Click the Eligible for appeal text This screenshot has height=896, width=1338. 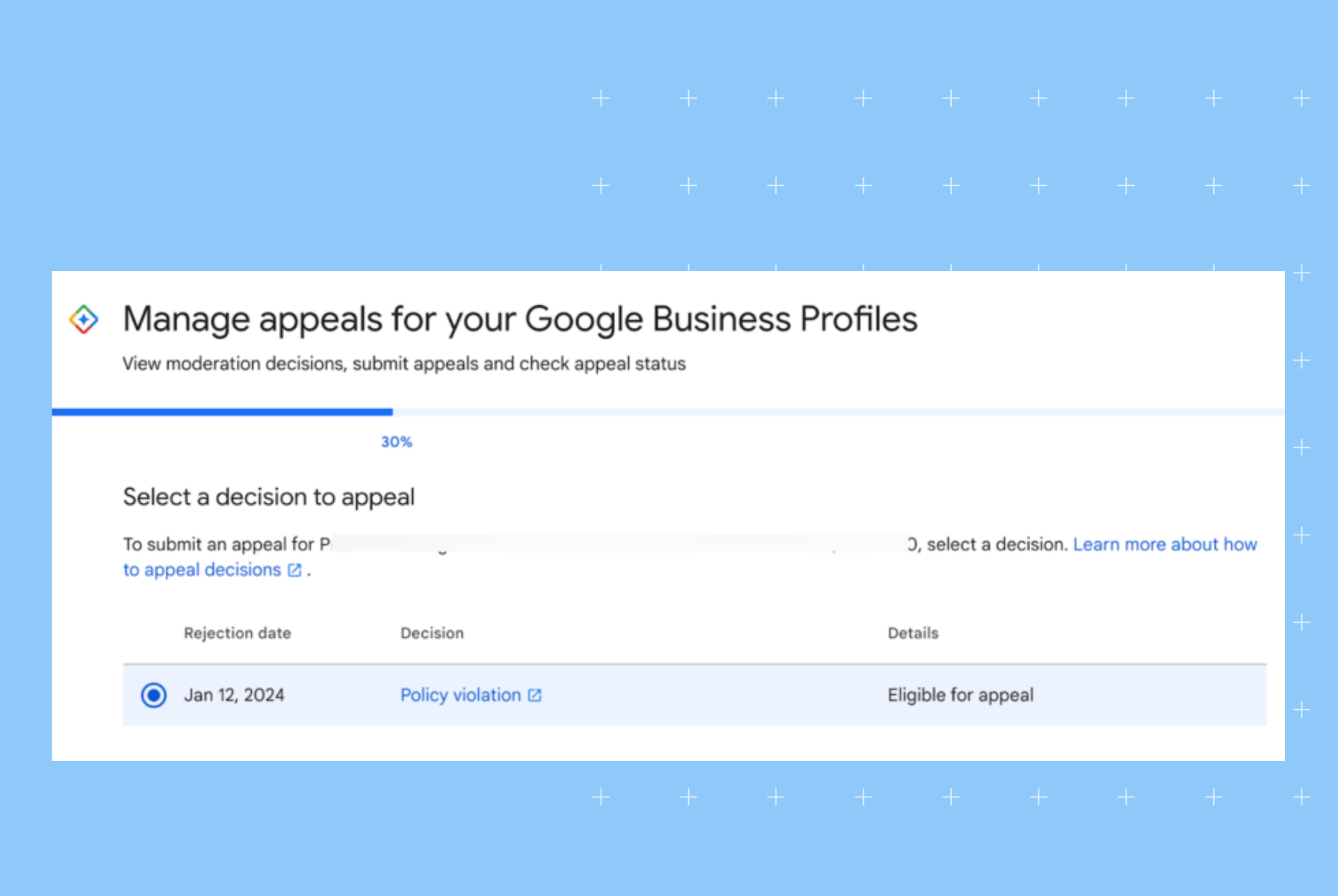tap(960, 694)
